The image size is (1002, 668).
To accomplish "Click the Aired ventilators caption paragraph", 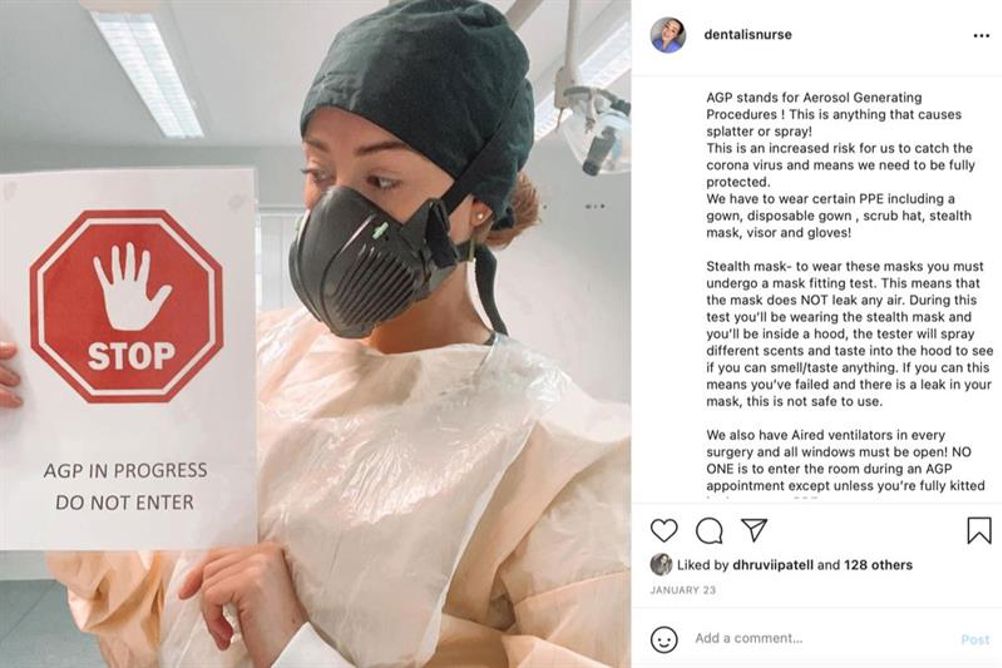I will 845,460.
